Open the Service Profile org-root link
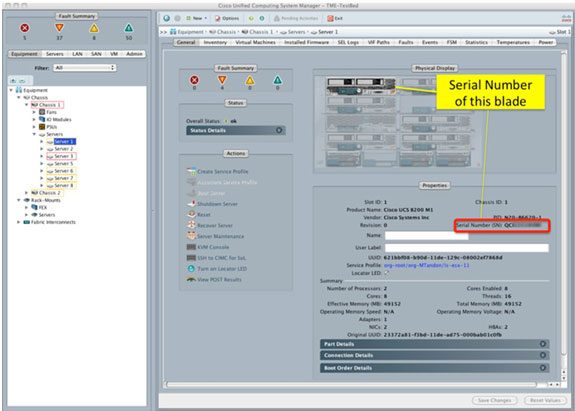 [x=426, y=265]
